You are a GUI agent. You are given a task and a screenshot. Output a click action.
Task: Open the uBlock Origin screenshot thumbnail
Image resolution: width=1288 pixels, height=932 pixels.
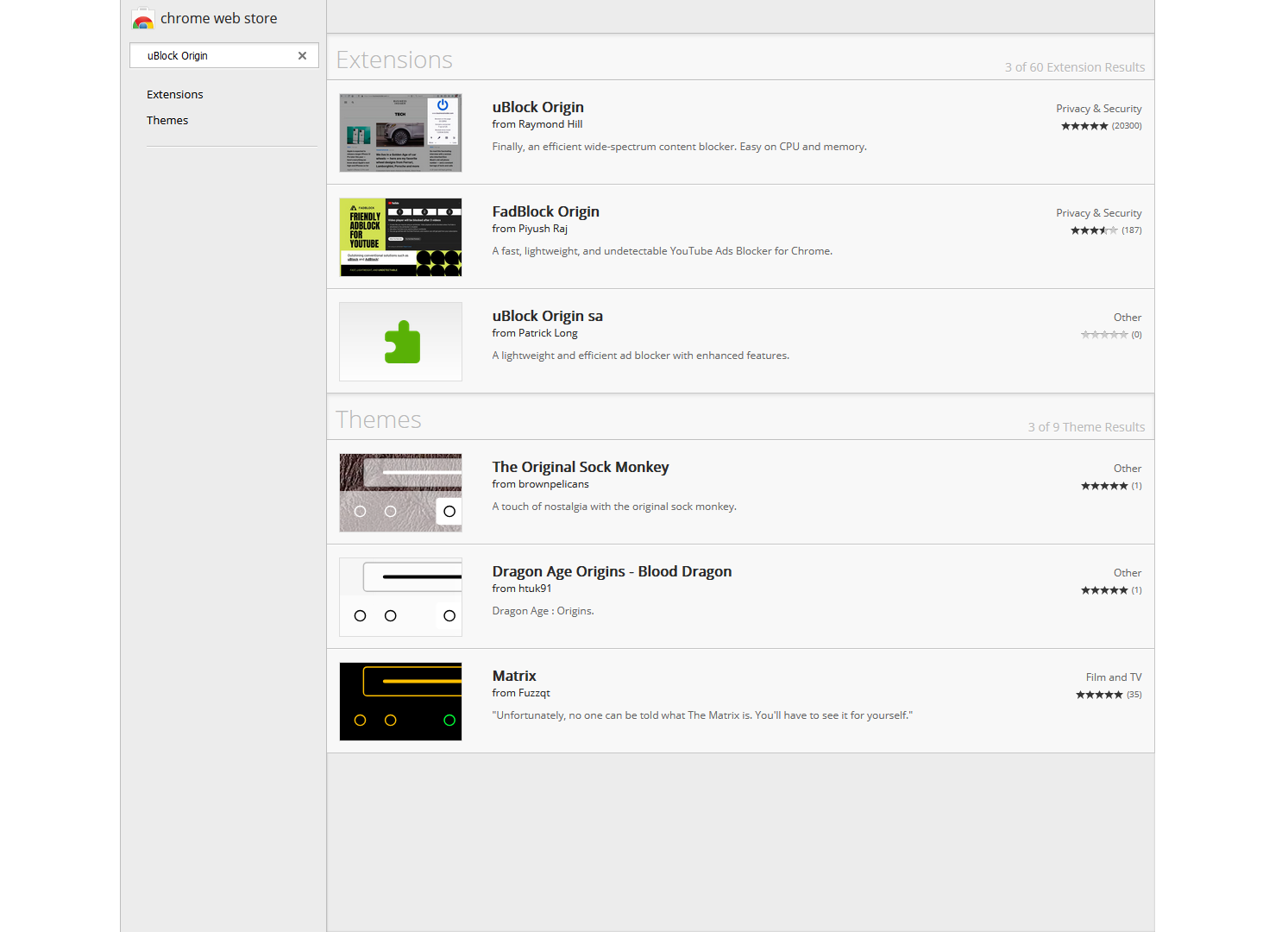coord(400,133)
